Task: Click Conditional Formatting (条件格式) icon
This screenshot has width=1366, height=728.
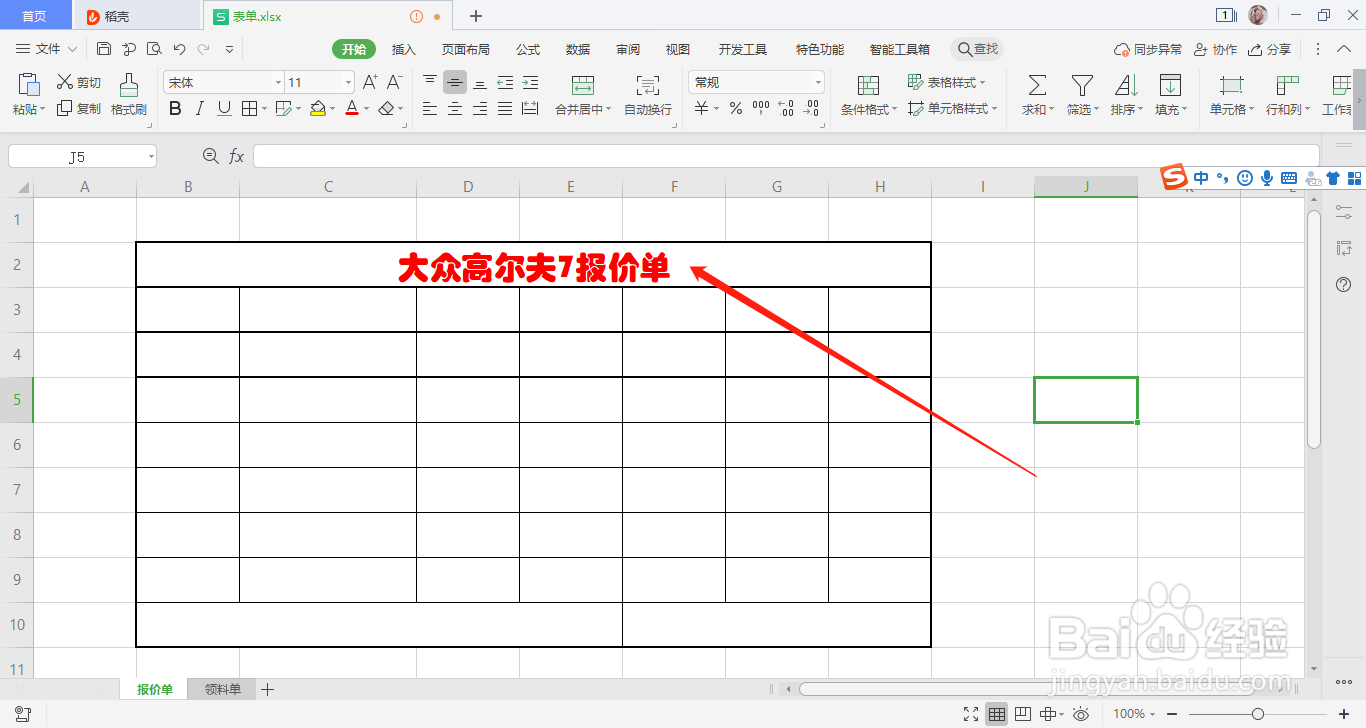Action: pos(868,85)
